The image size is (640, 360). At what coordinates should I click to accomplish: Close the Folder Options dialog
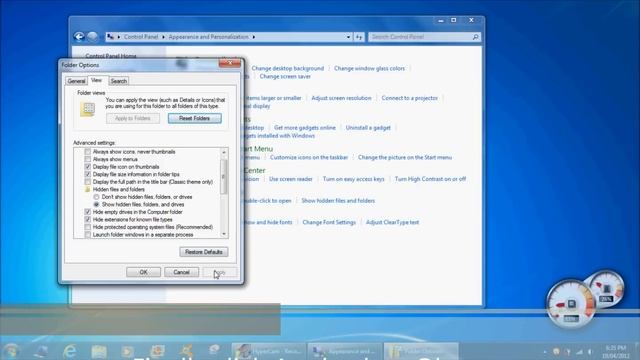coord(230,63)
